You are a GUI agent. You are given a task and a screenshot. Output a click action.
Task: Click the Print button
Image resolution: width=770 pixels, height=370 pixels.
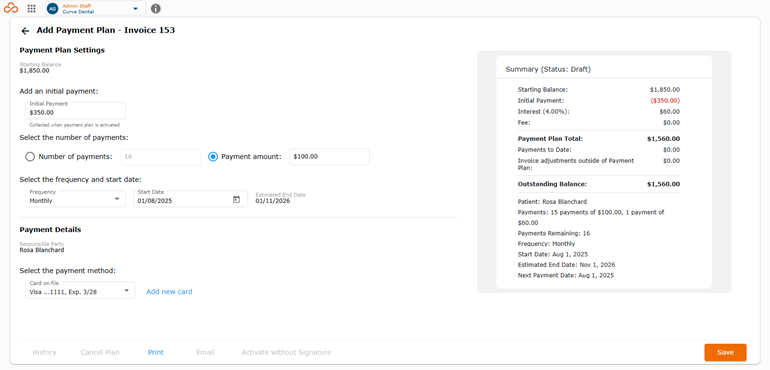[156, 352]
